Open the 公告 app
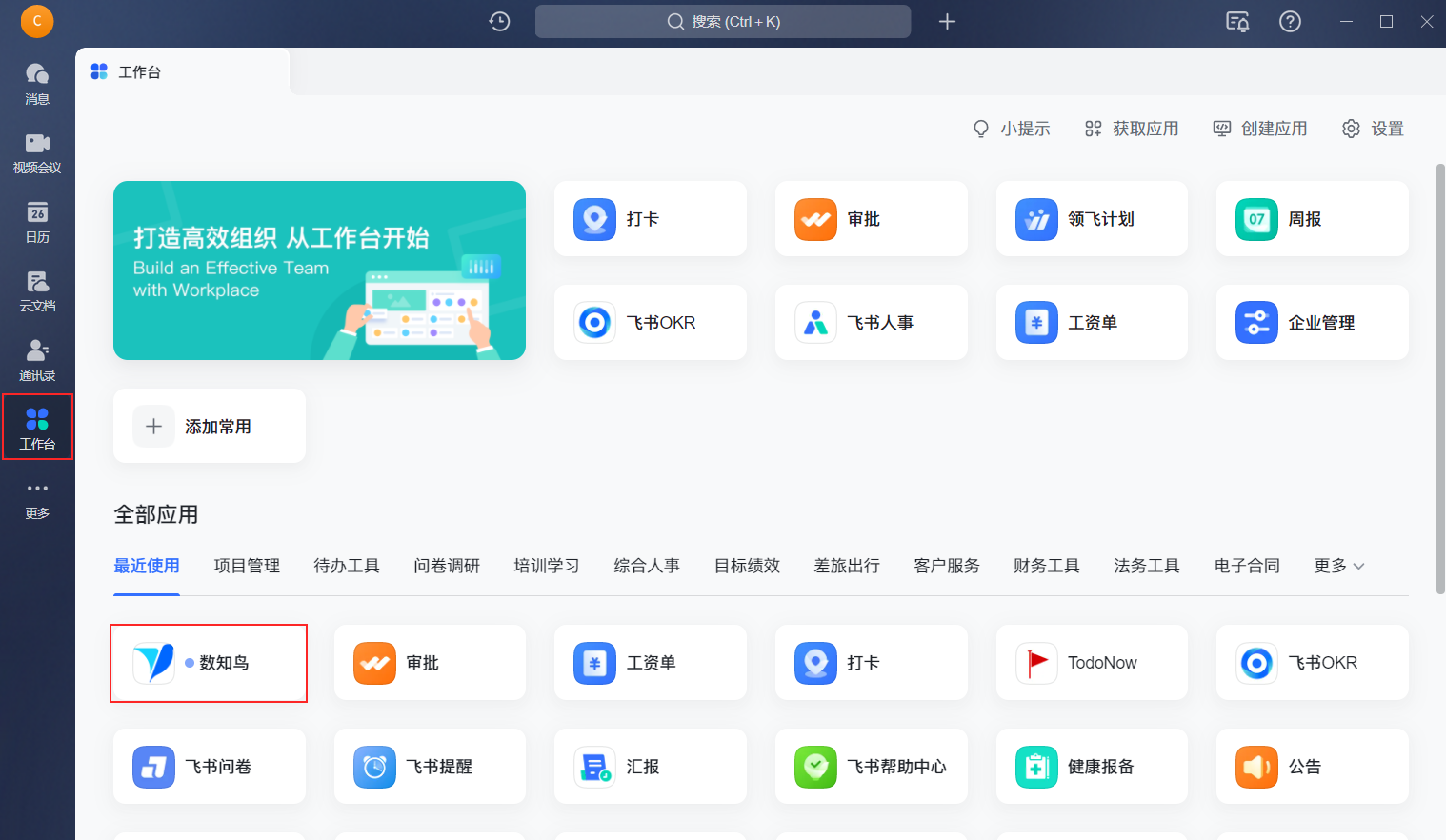 point(1313,767)
